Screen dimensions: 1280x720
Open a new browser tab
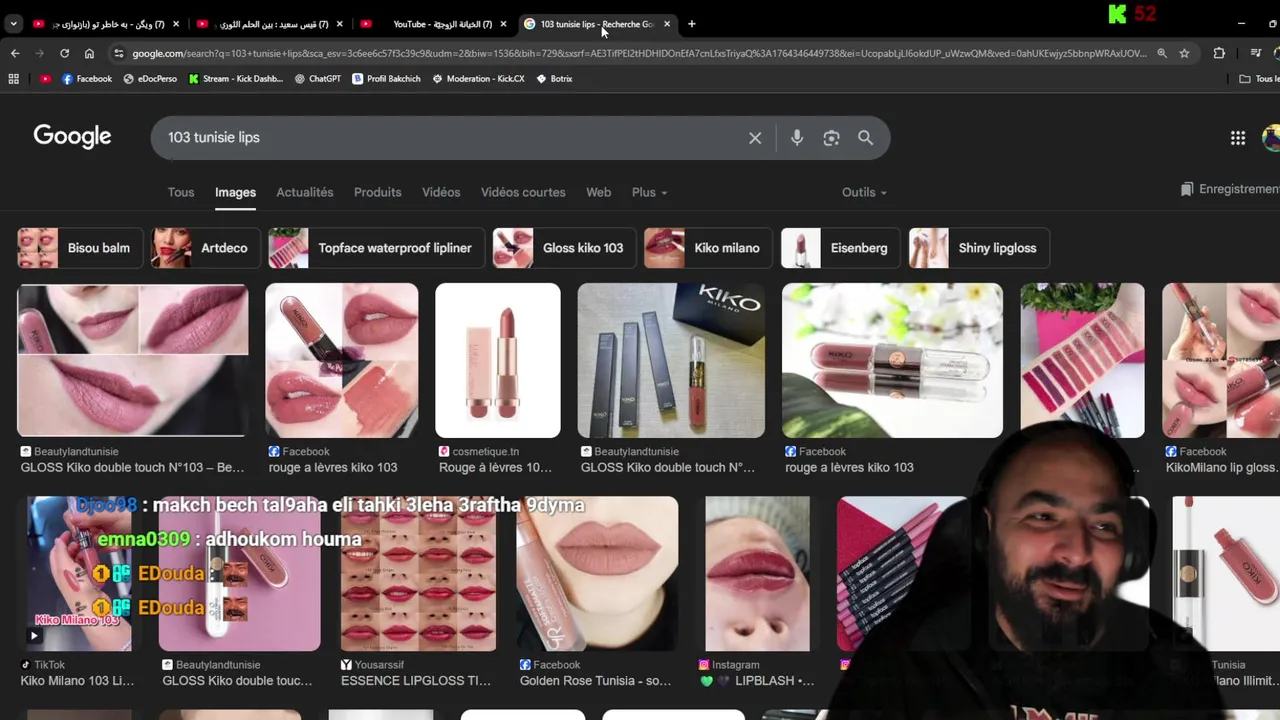pos(691,24)
